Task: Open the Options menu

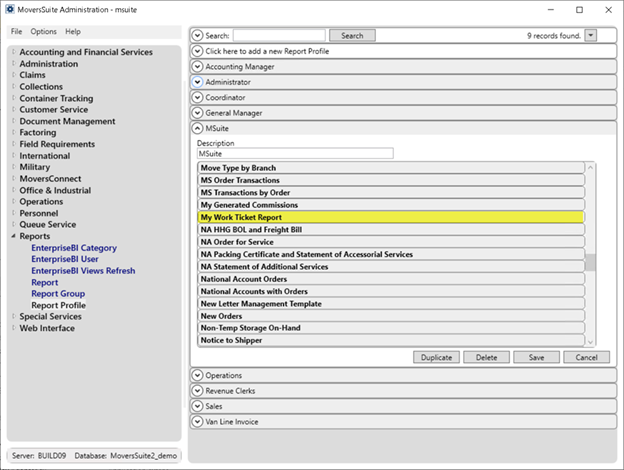Action: pos(43,32)
